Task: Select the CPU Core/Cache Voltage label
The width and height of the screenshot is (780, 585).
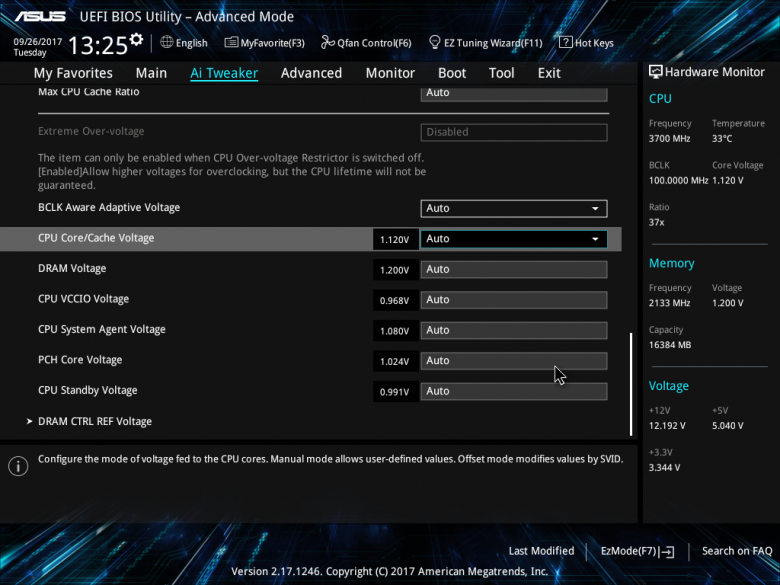Action: point(96,238)
